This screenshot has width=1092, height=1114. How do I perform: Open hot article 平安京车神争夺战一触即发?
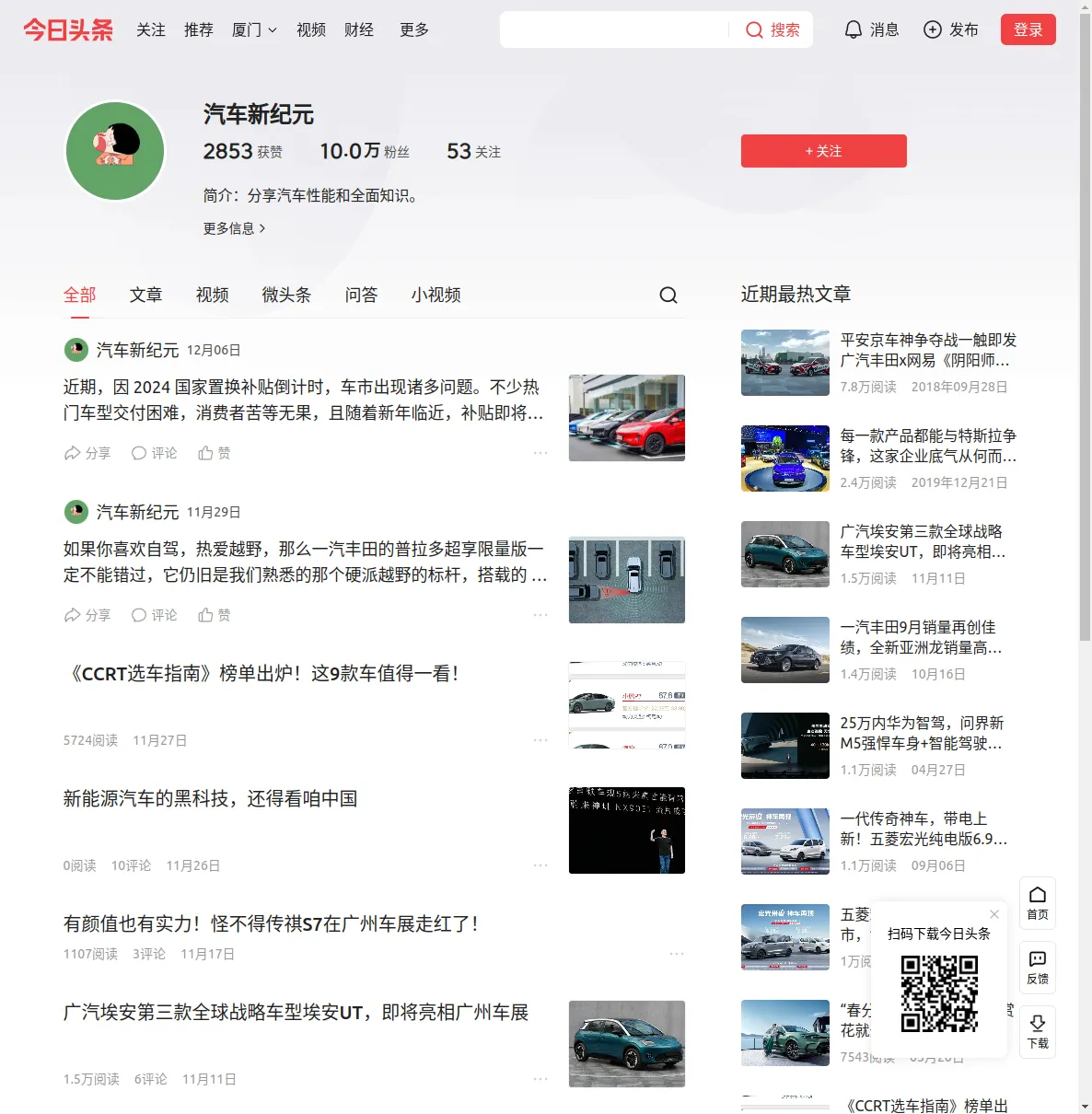pyautogui.click(x=929, y=350)
